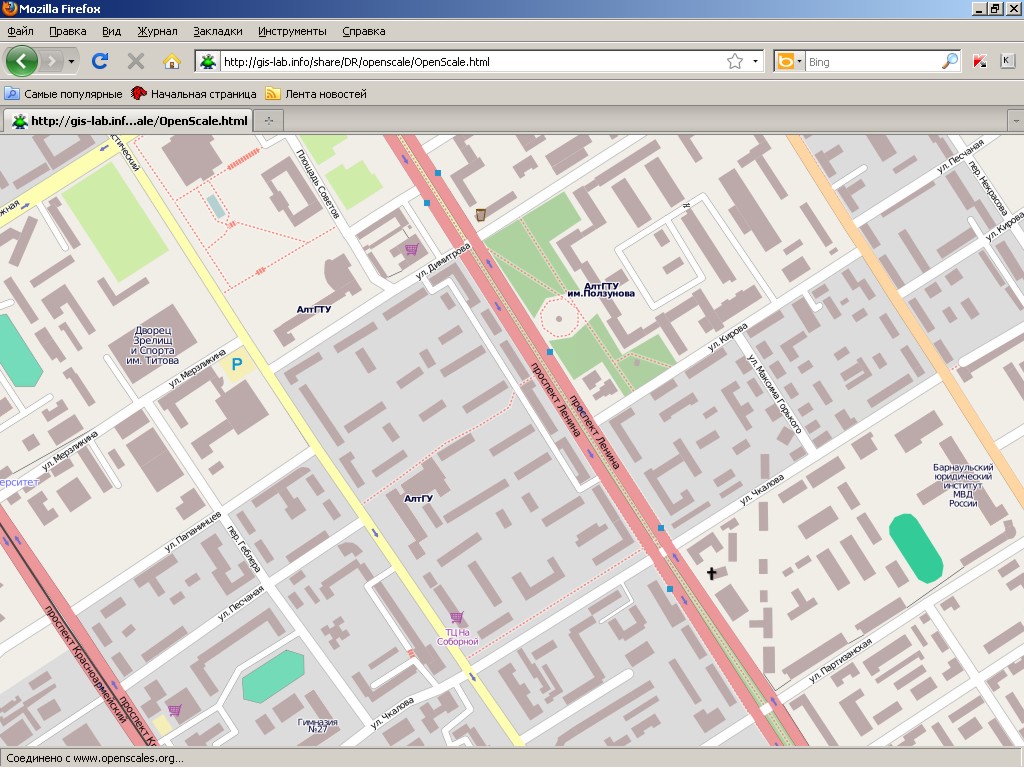Open the Файл menu
The image size is (1024, 768).
20,31
